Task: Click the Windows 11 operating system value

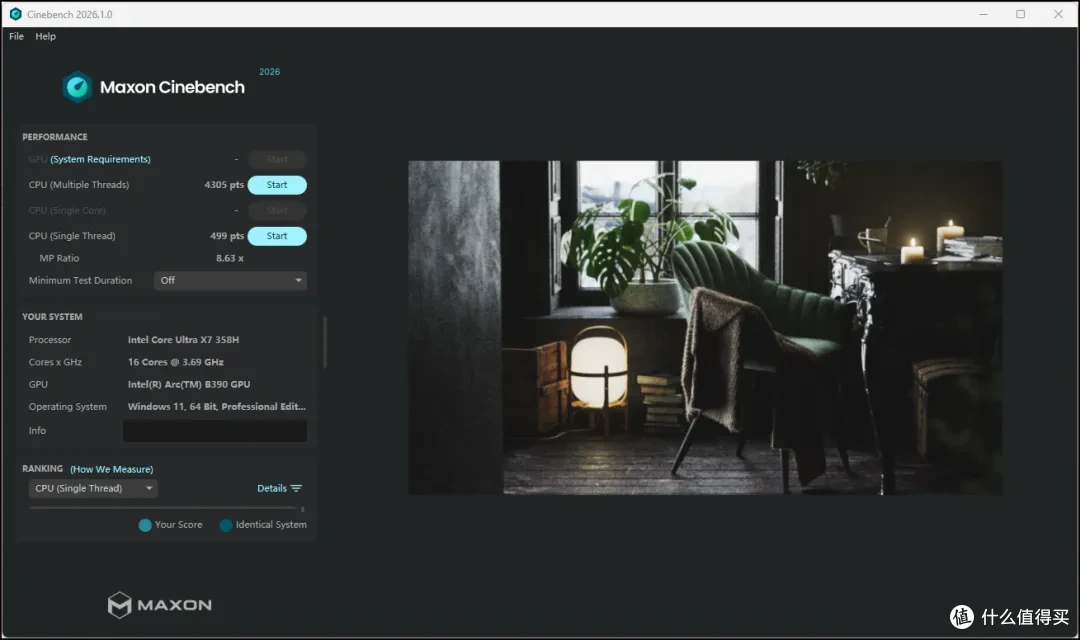Action: pos(216,407)
